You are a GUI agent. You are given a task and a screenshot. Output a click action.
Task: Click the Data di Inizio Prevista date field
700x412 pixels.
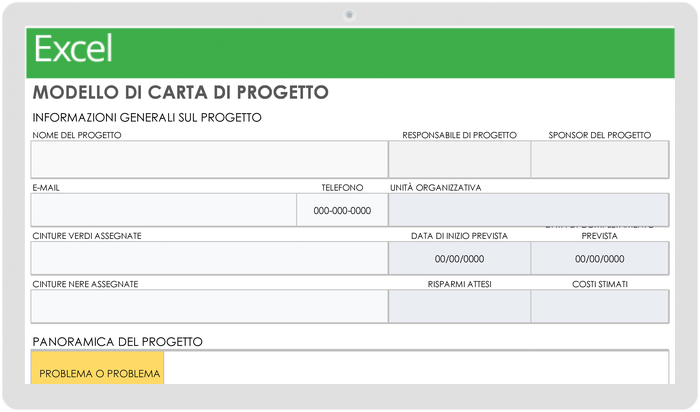pyautogui.click(x=459, y=258)
